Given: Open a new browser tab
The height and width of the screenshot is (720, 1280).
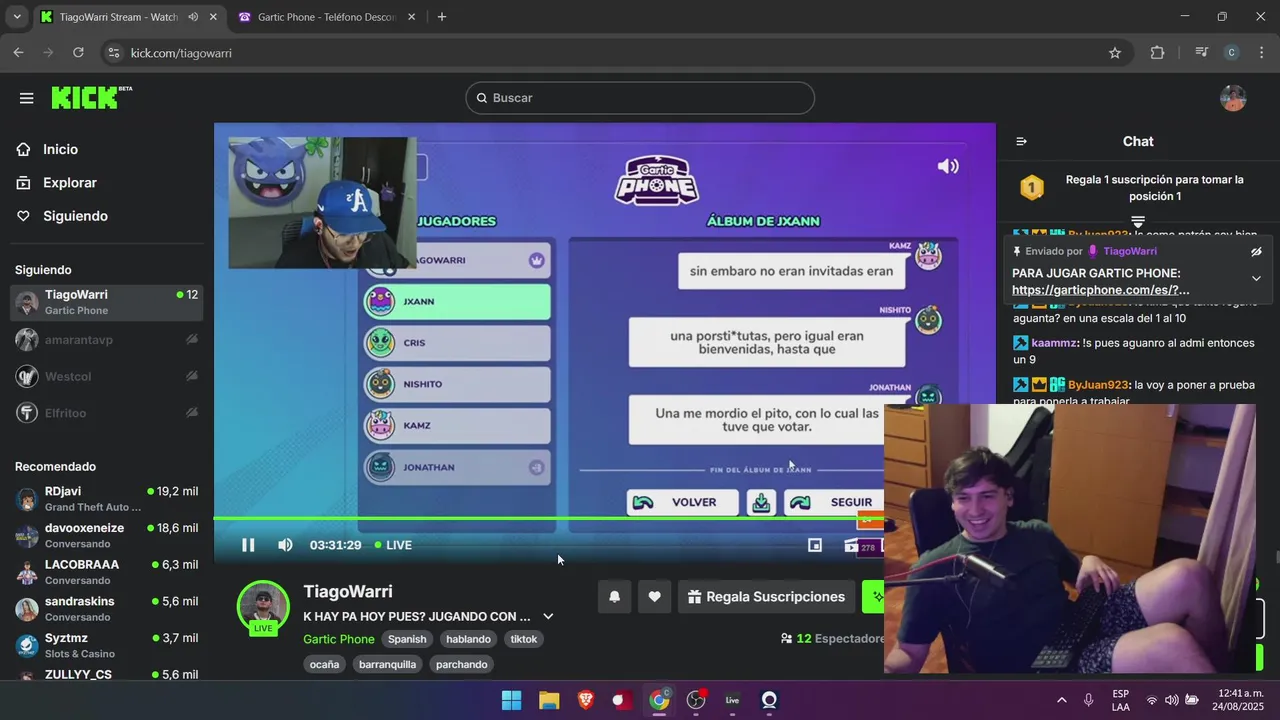Looking at the screenshot, I should (x=442, y=17).
